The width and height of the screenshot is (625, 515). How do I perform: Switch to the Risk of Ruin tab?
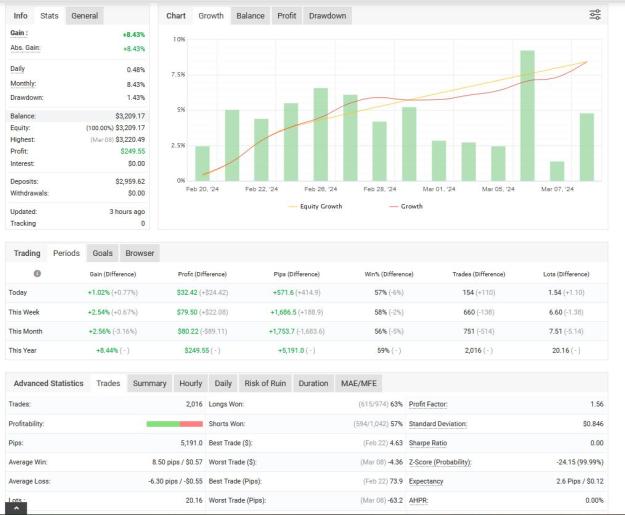click(x=265, y=383)
